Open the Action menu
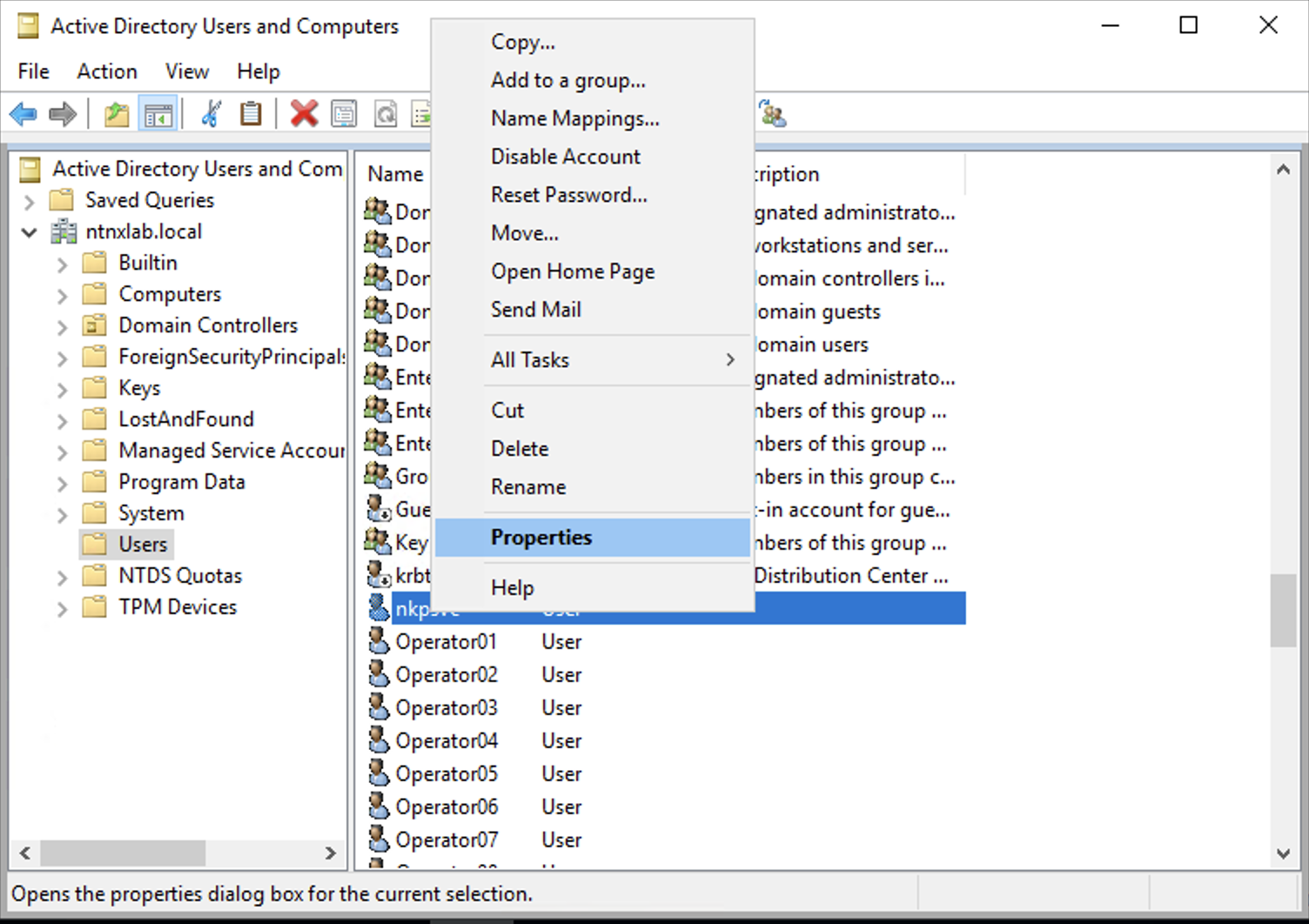The width and height of the screenshot is (1309, 924). 106,71
